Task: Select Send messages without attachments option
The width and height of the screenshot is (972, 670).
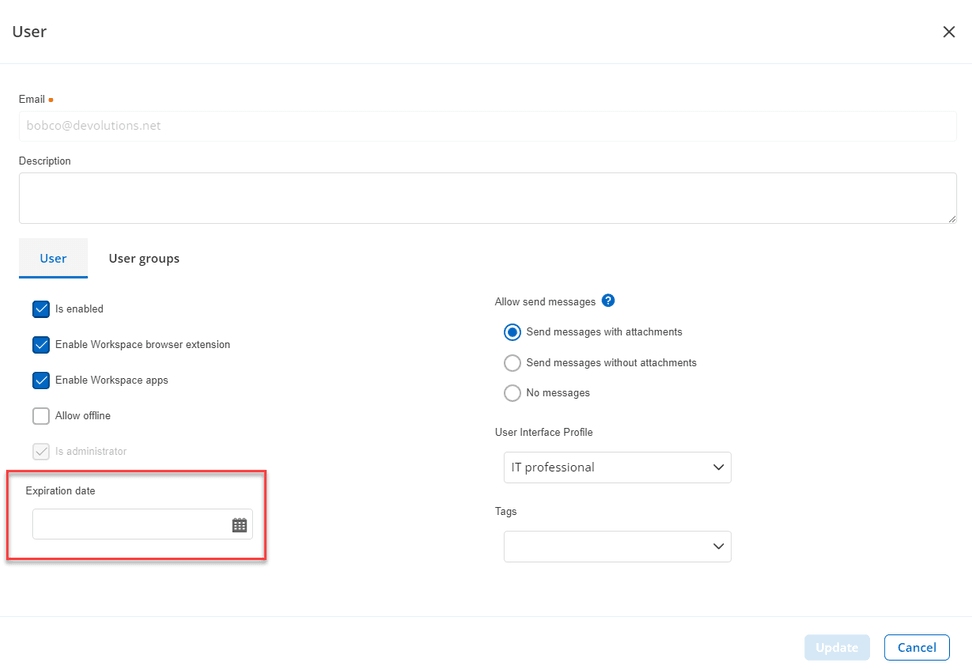Action: point(512,363)
